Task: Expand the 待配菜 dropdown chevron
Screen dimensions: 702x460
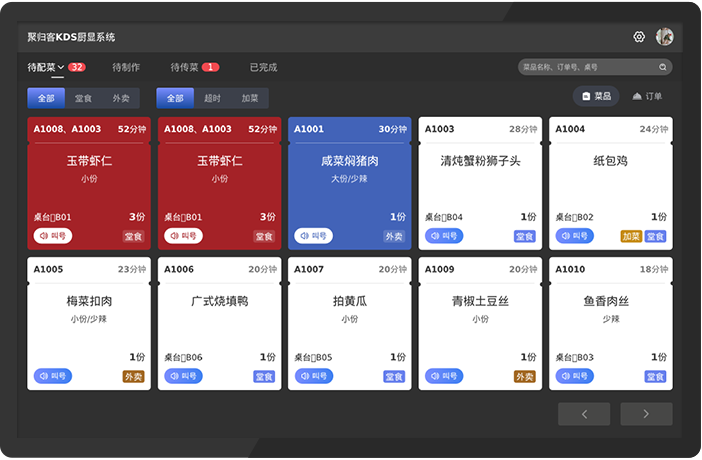Action: pyautogui.click(x=61, y=67)
